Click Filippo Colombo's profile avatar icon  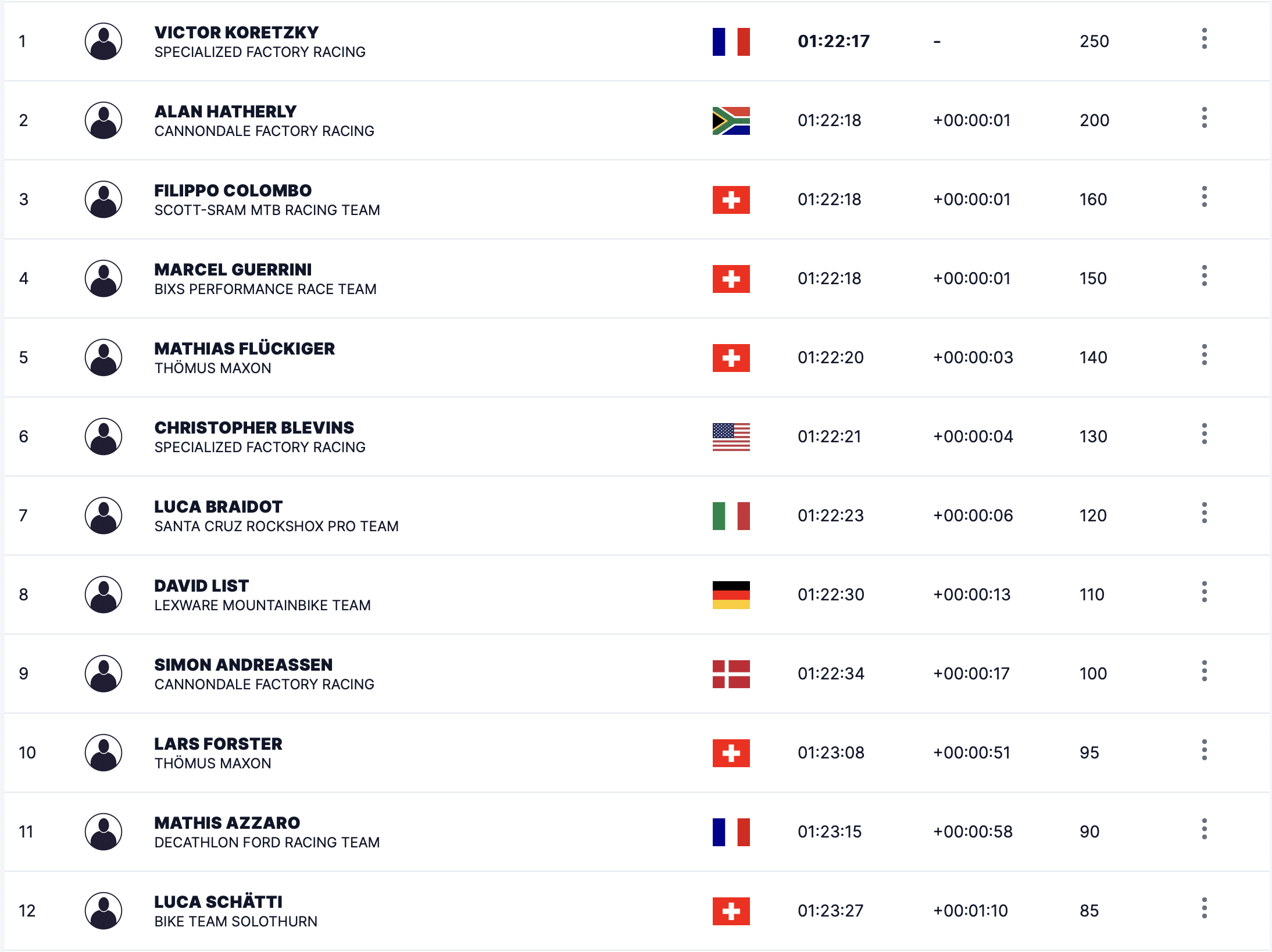pyautogui.click(x=103, y=199)
